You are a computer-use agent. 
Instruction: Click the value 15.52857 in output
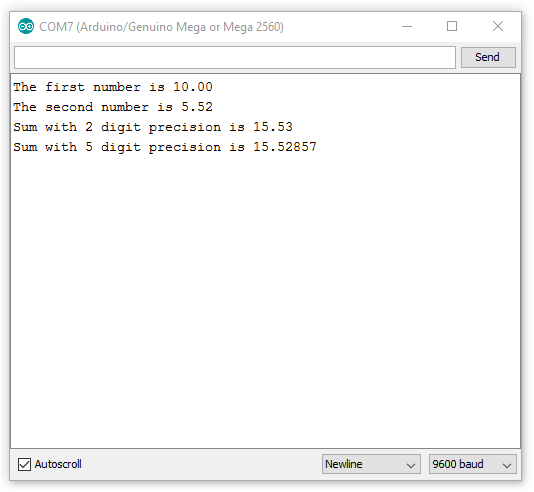pos(285,147)
